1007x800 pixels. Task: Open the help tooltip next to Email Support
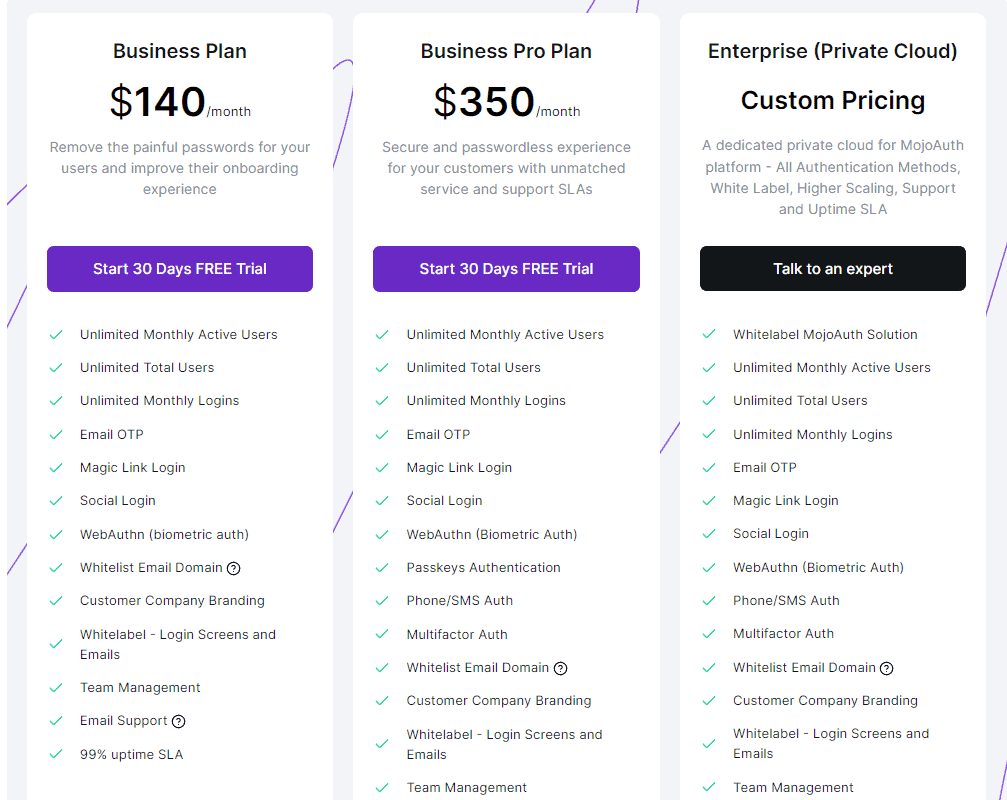click(x=179, y=721)
